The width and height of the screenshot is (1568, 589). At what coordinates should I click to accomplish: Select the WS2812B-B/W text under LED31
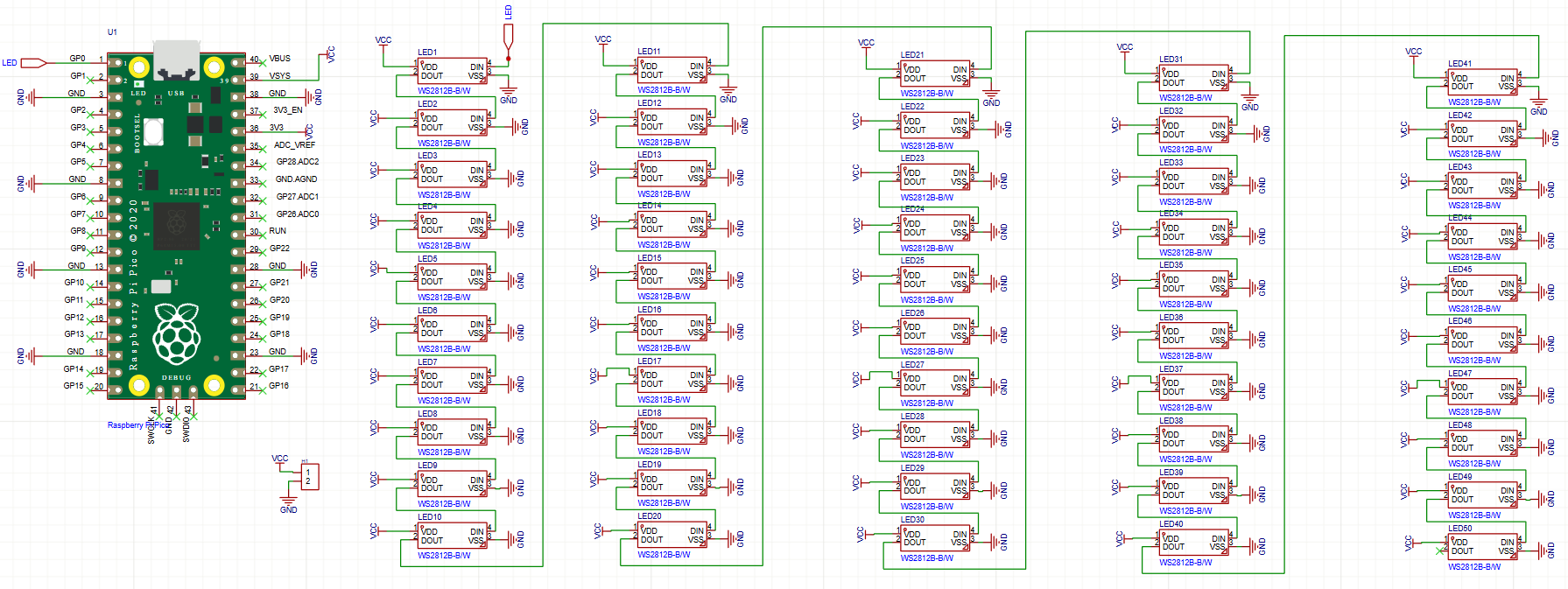tap(1185, 98)
